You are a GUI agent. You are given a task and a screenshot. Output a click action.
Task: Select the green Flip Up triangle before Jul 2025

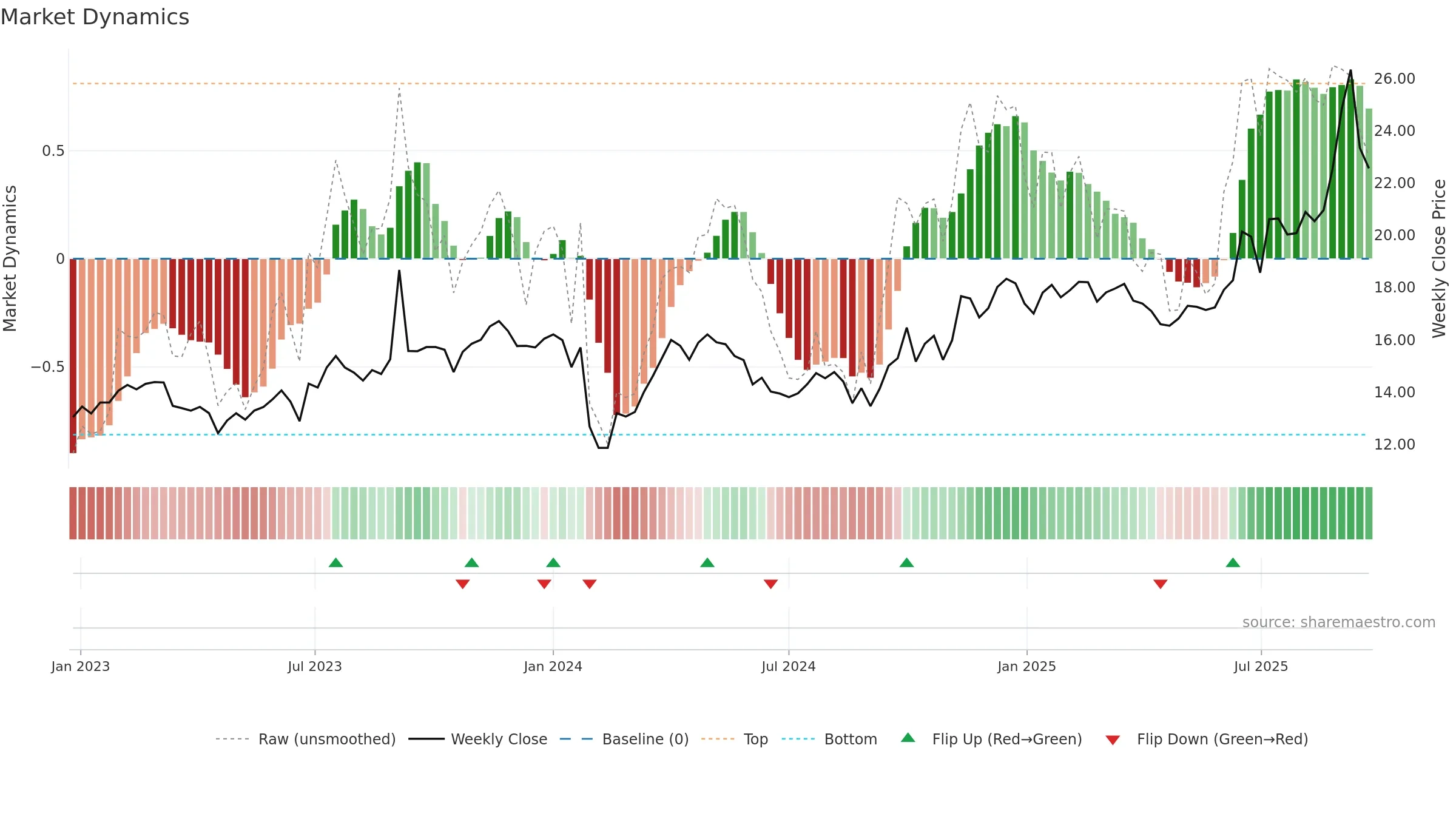[x=1233, y=562]
